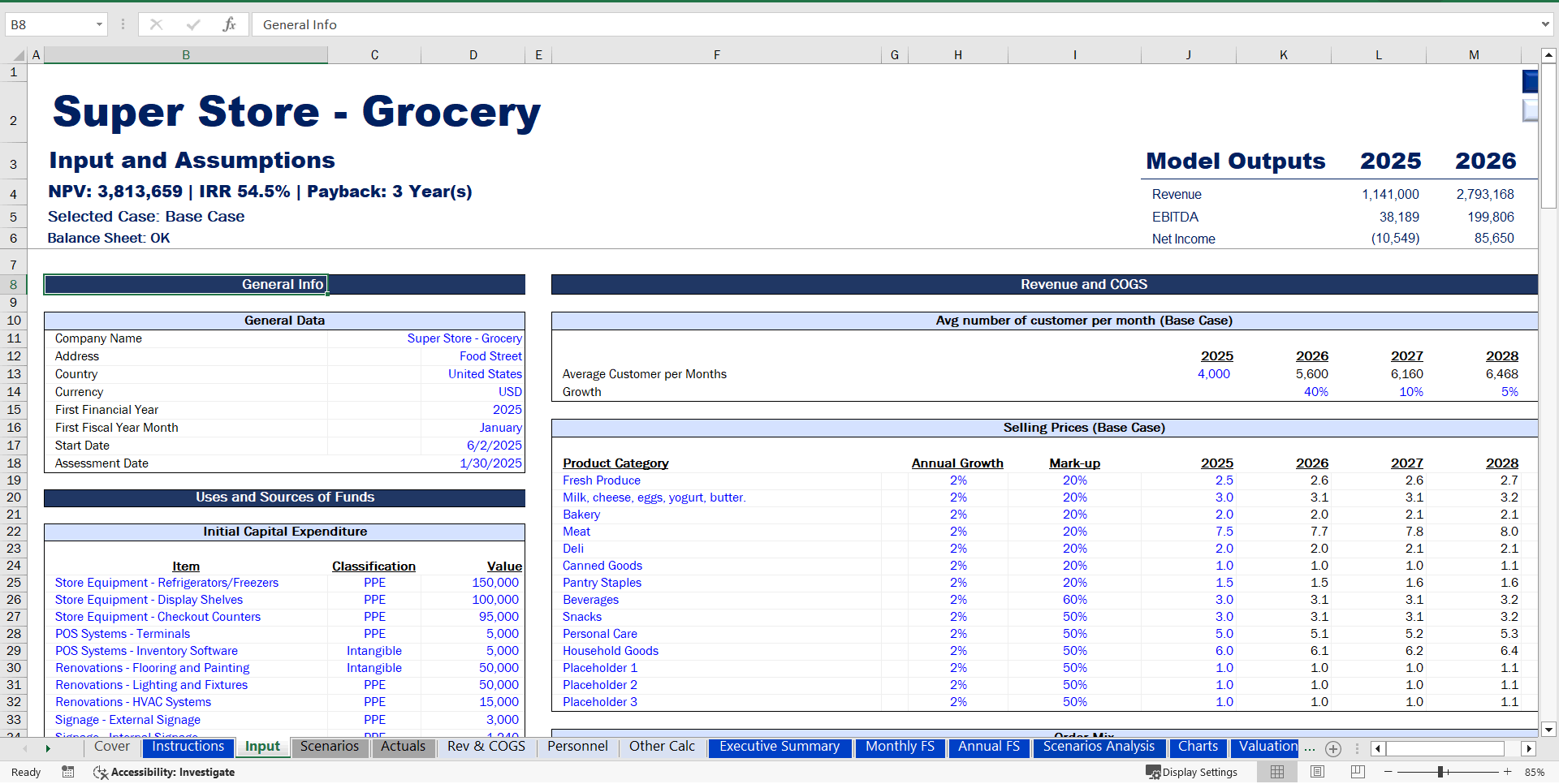1559x784 pixels.
Task: Select row 25 header
Action: click(x=14, y=583)
